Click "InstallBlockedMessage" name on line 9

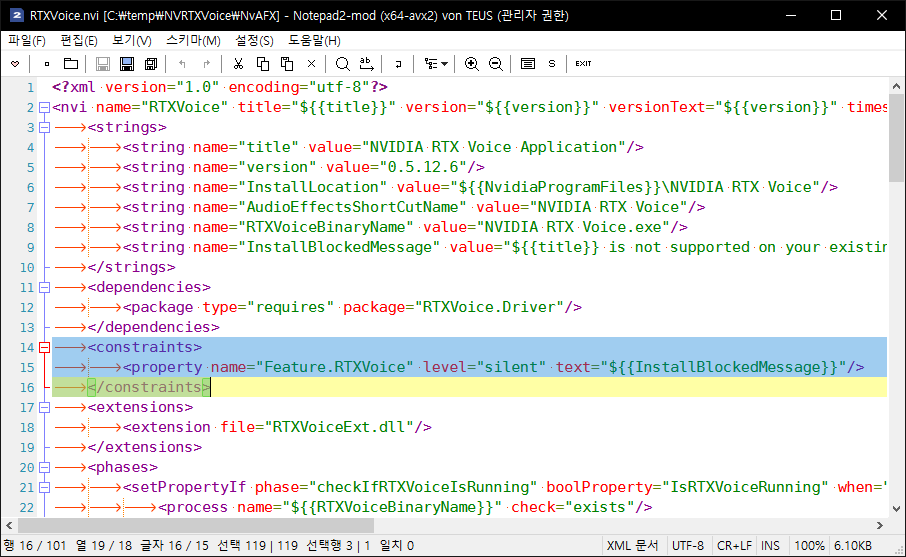(x=339, y=247)
